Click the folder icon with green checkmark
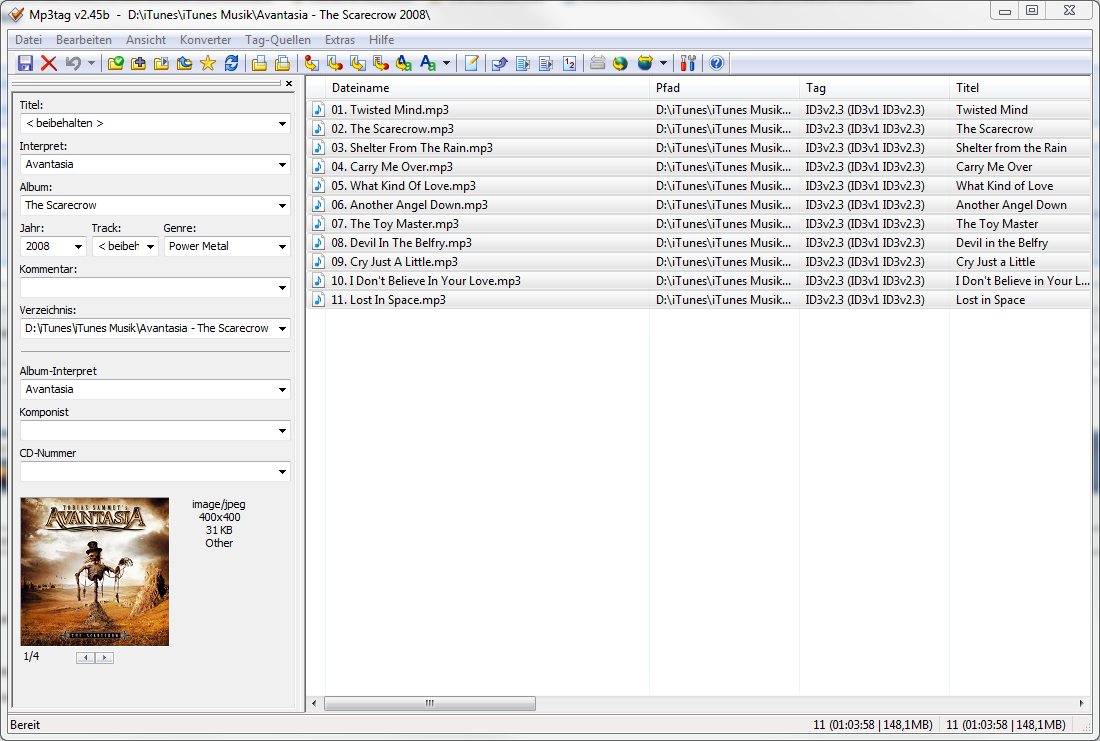The height and width of the screenshot is (741, 1100). (x=116, y=63)
